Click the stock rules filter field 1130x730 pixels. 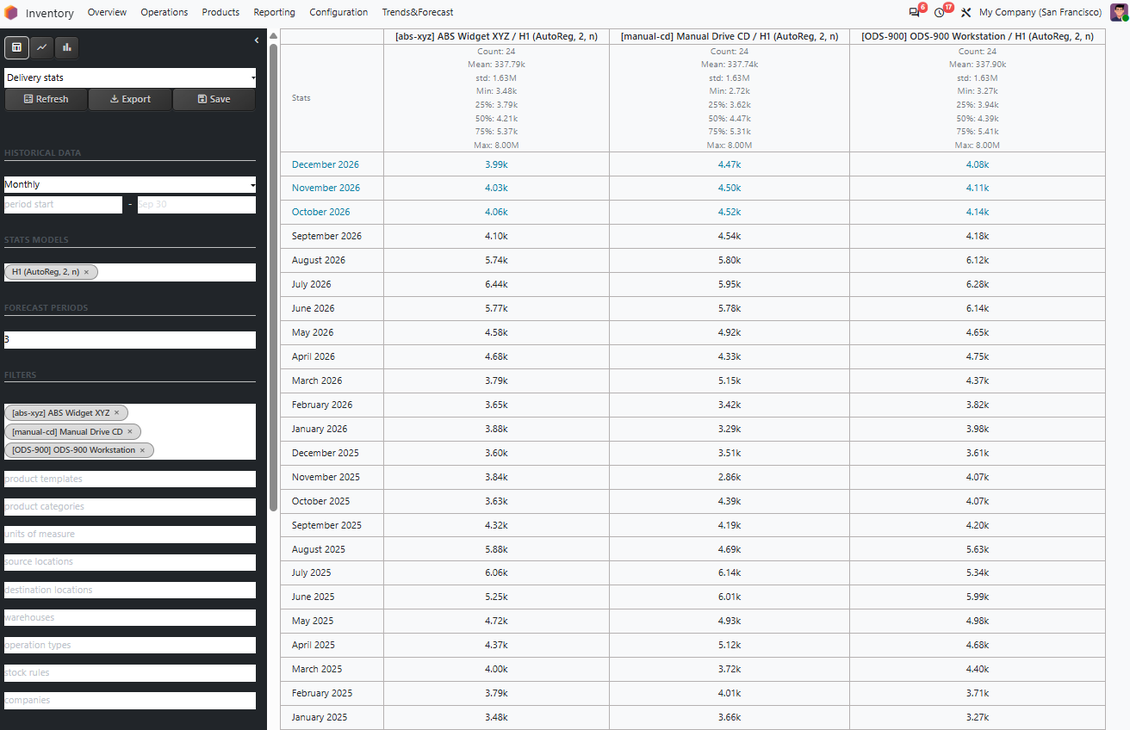pyautogui.click(x=130, y=673)
